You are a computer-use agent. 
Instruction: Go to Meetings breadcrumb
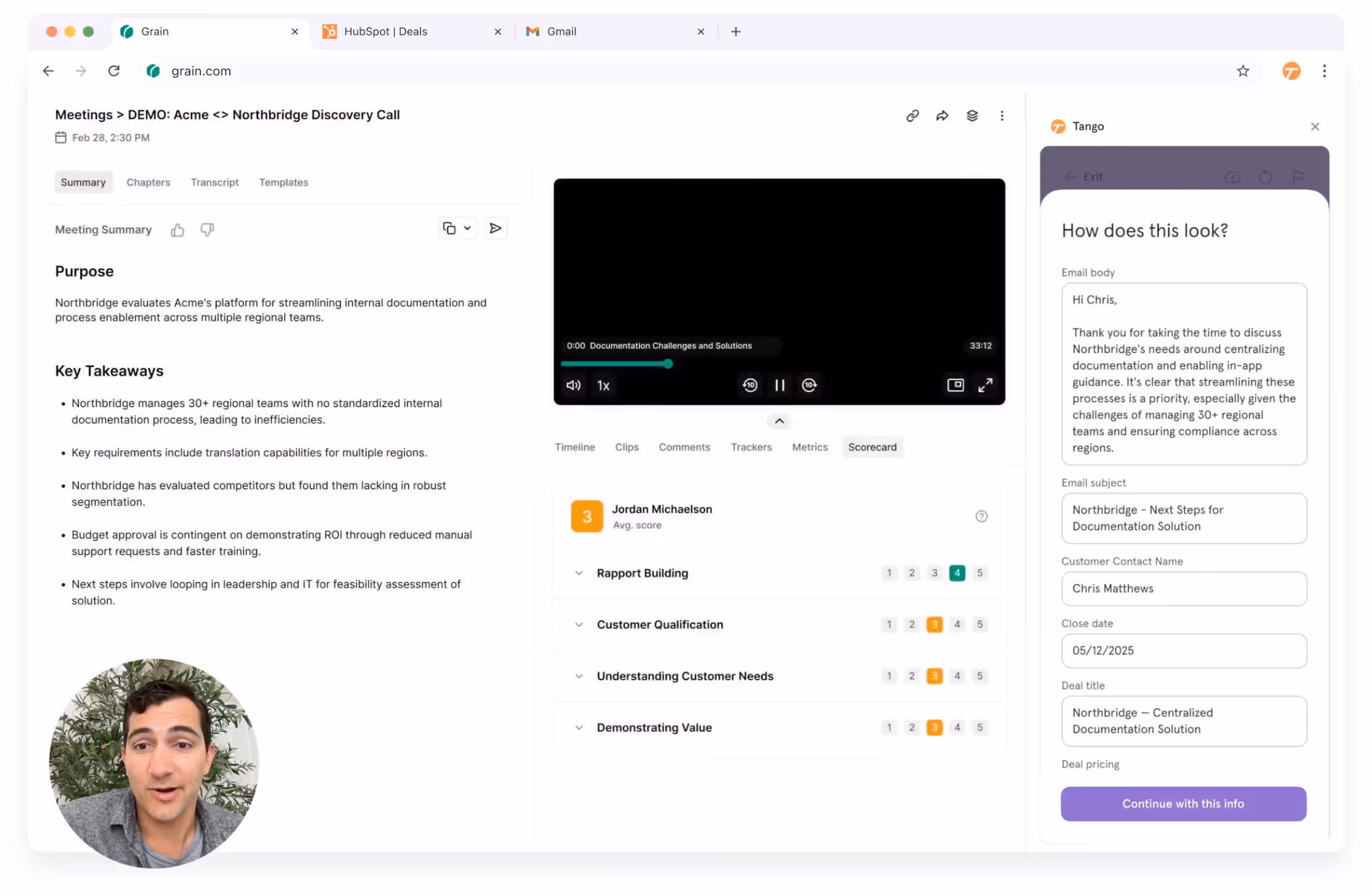[84, 115]
